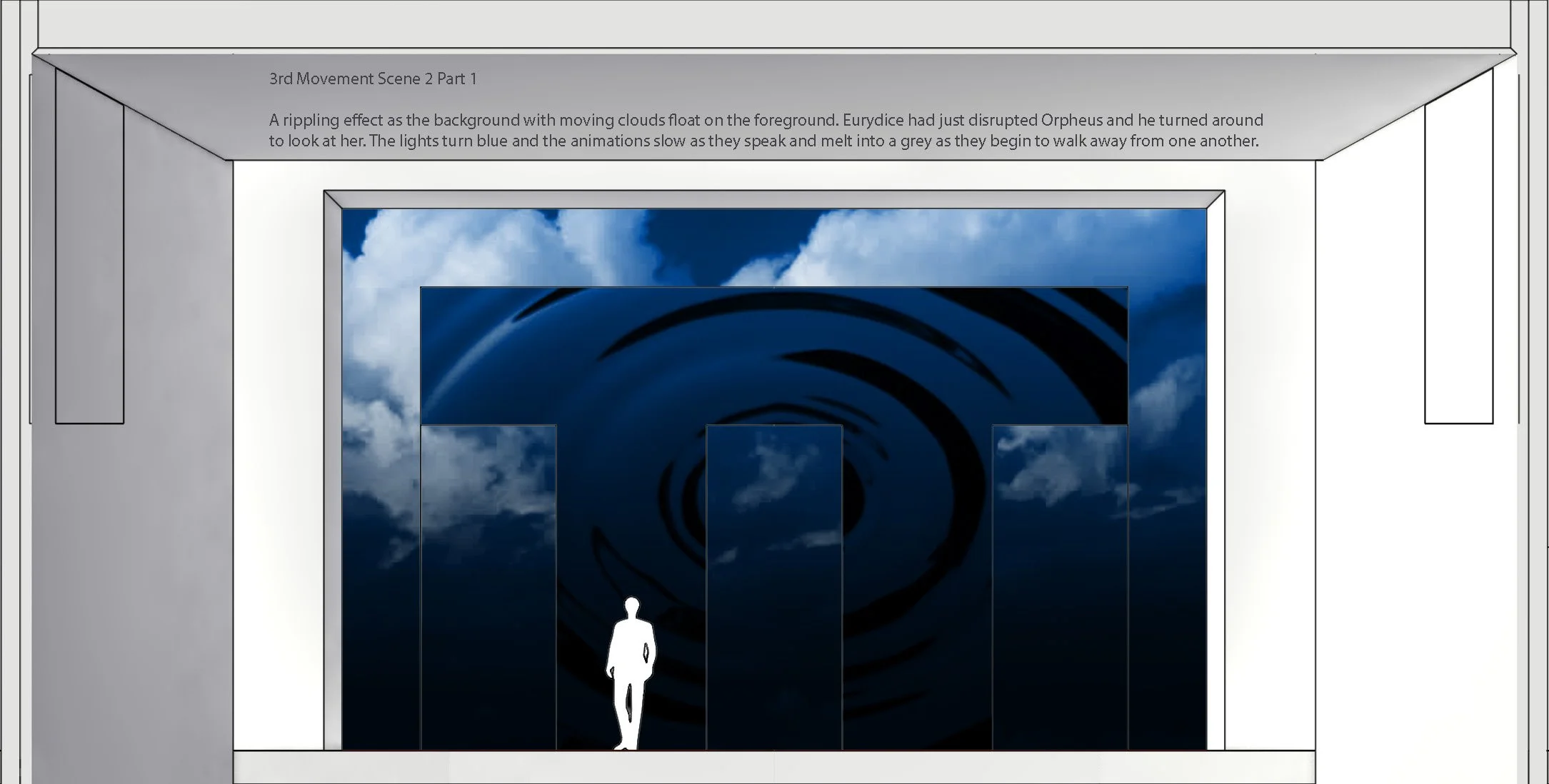Select the left tall projection panel
1549x784 pixels.
click(488, 586)
